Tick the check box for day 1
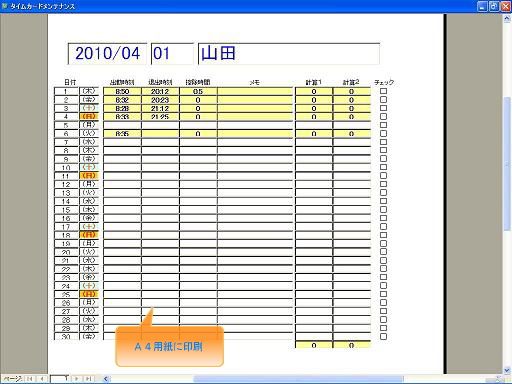Viewport: 512px width, 384px height. click(383, 91)
